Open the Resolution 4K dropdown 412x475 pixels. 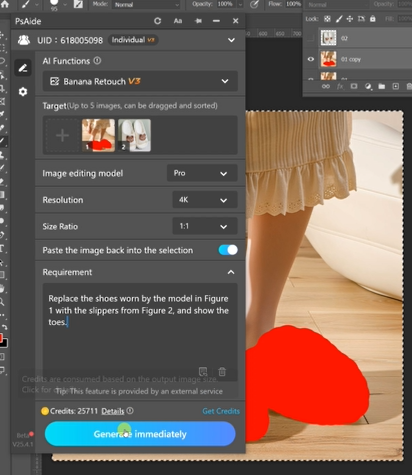pyautogui.click(x=205, y=200)
